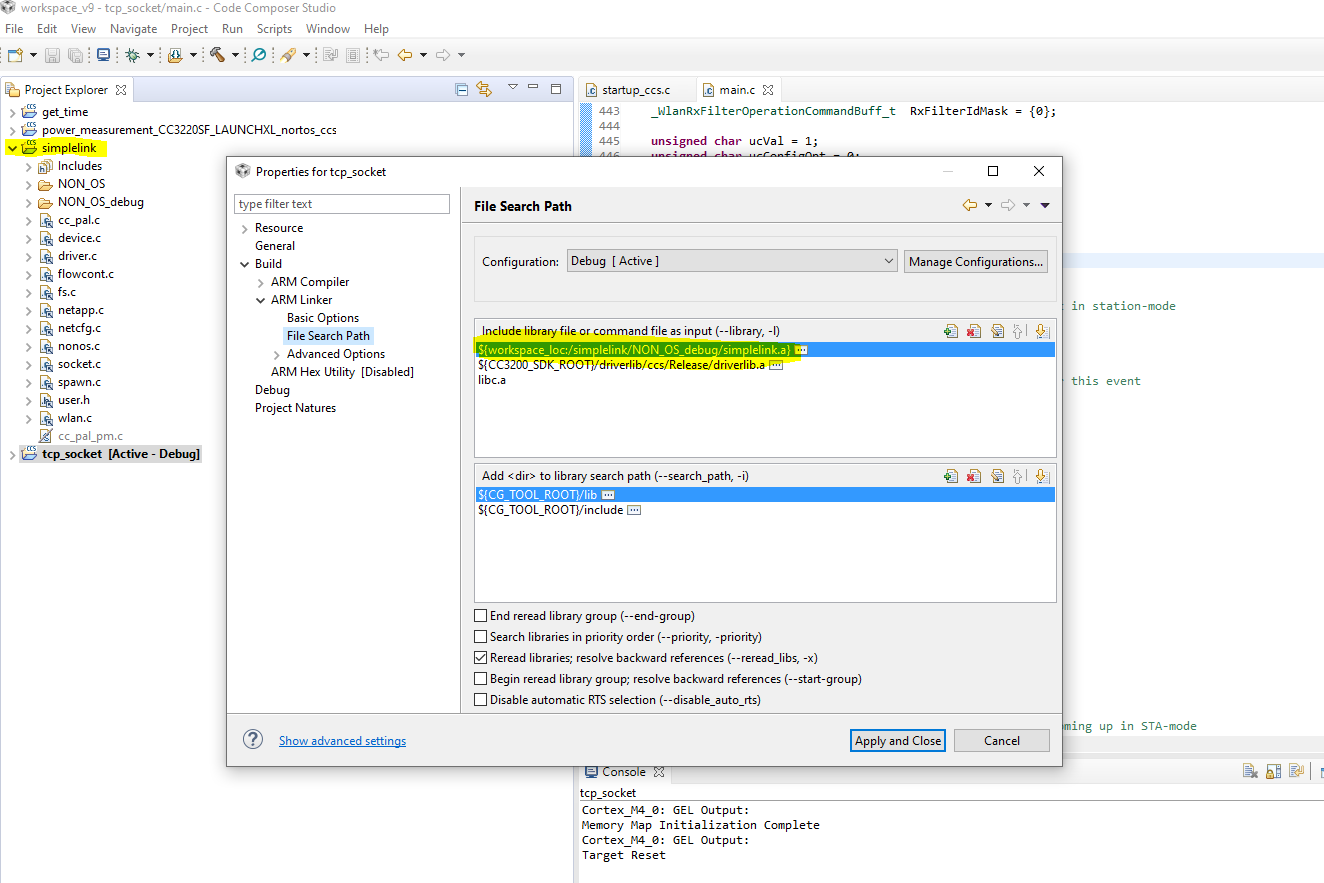Click the Back yellow arrow in main toolbar

click(405, 55)
